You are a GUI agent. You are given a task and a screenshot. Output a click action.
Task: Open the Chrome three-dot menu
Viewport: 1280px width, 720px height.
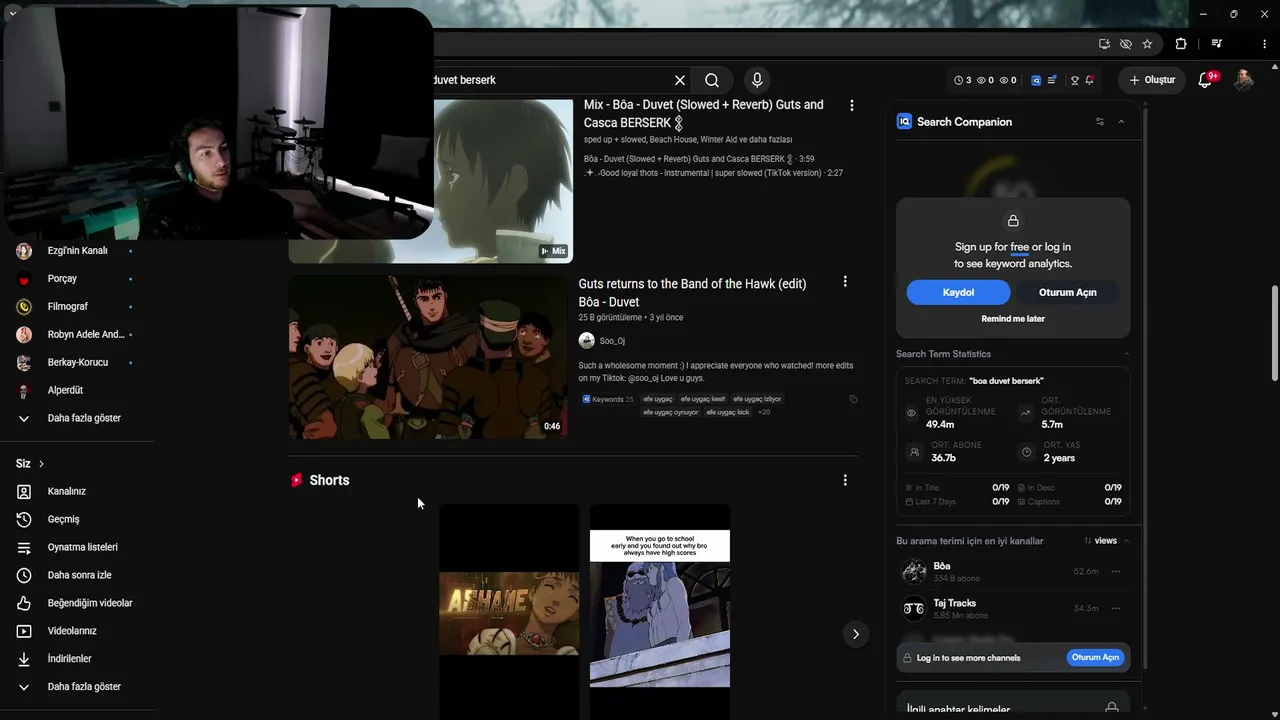(1265, 44)
